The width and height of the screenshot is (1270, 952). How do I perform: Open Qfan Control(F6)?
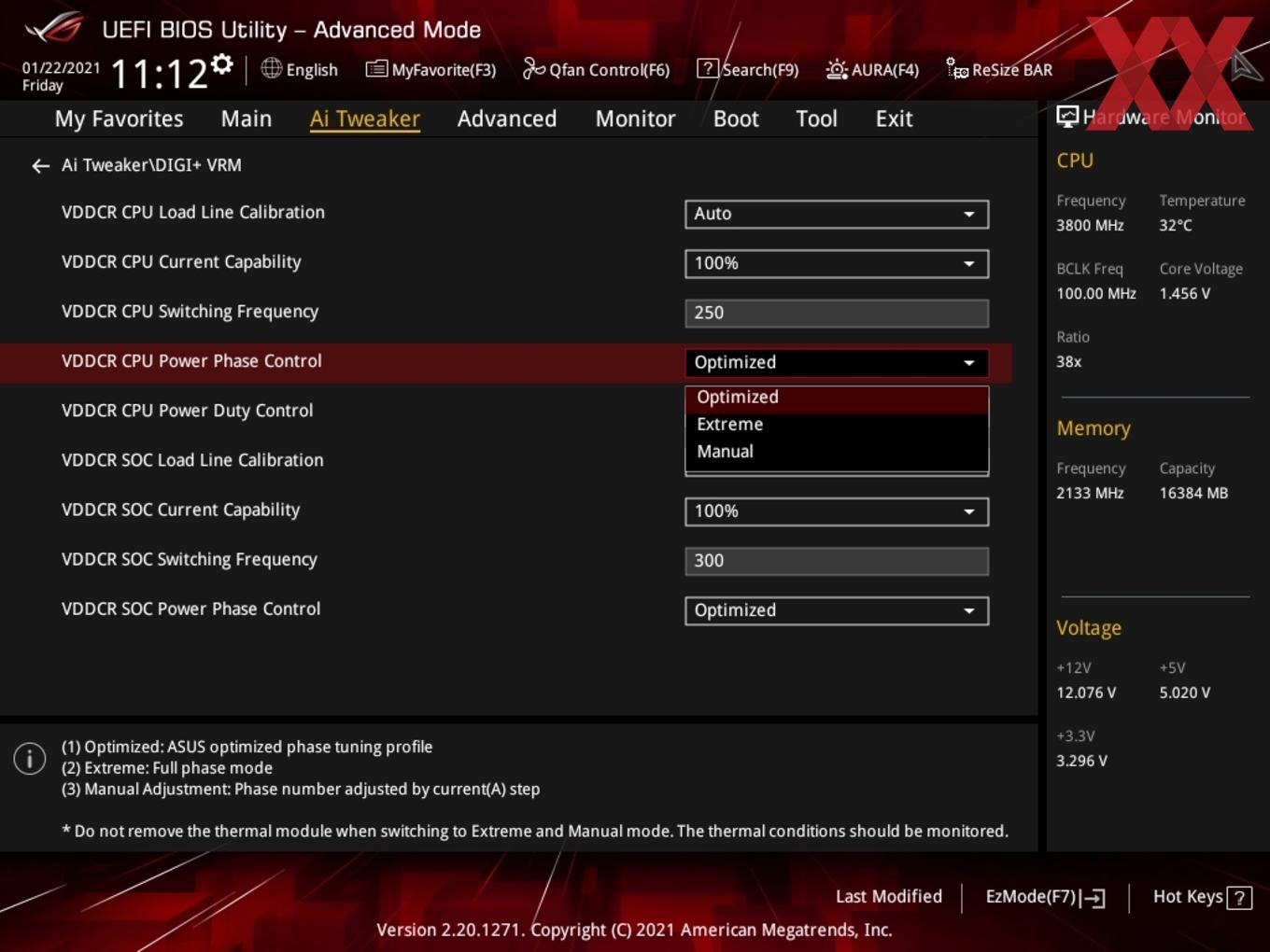(596, 69)
